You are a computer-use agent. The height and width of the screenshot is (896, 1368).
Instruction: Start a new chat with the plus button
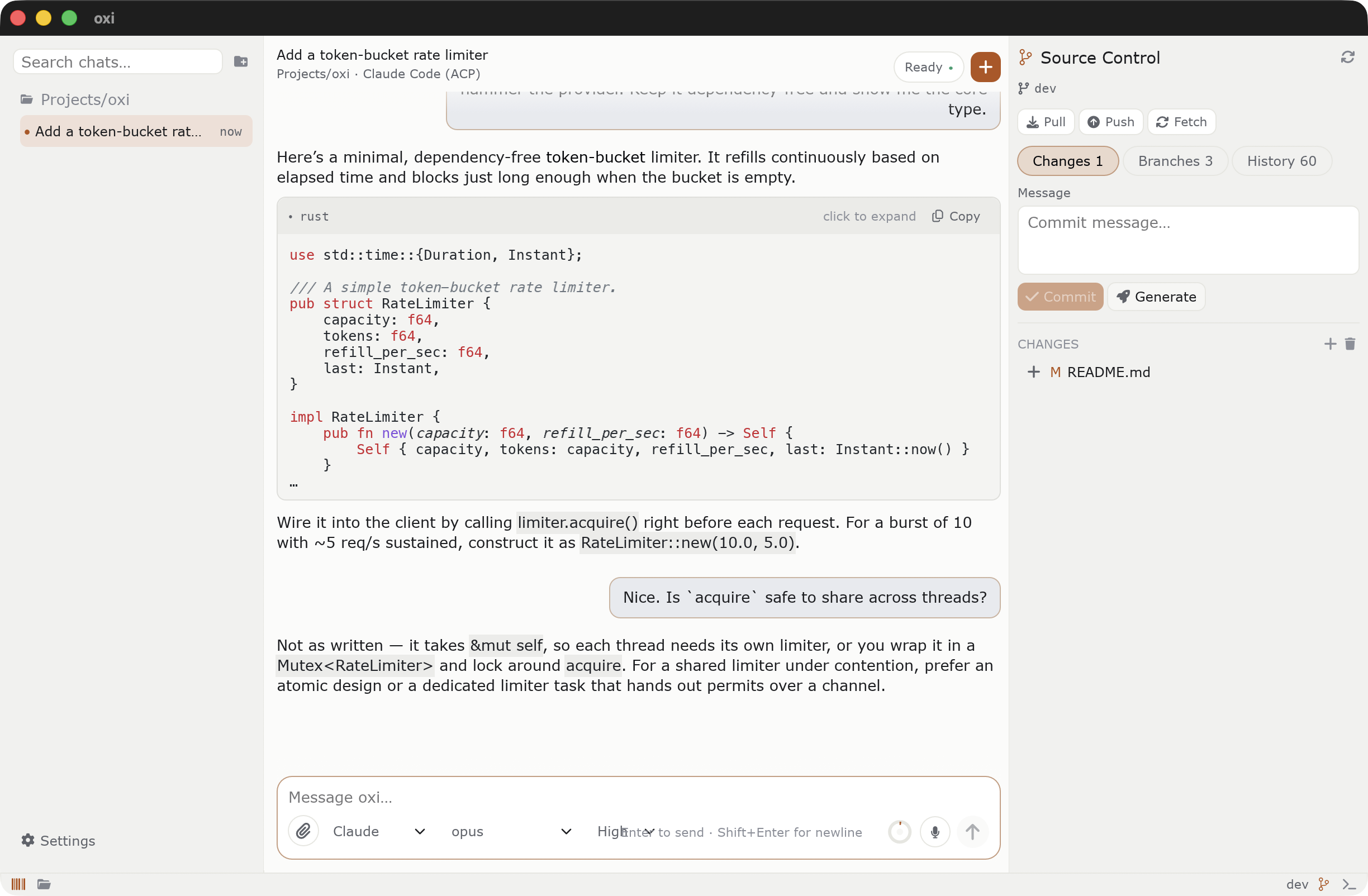pyautogui.click(x=985, y=67)
